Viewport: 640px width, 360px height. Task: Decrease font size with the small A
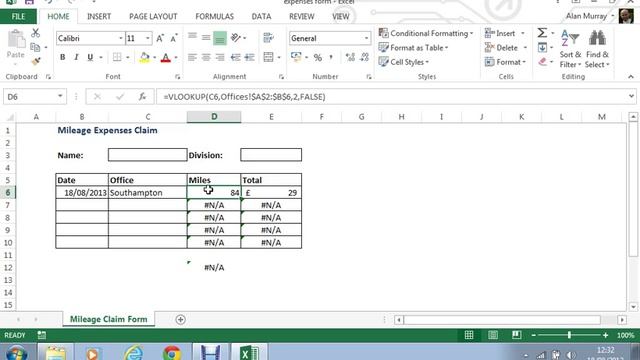pyautogui.click(x=173, y=38)
